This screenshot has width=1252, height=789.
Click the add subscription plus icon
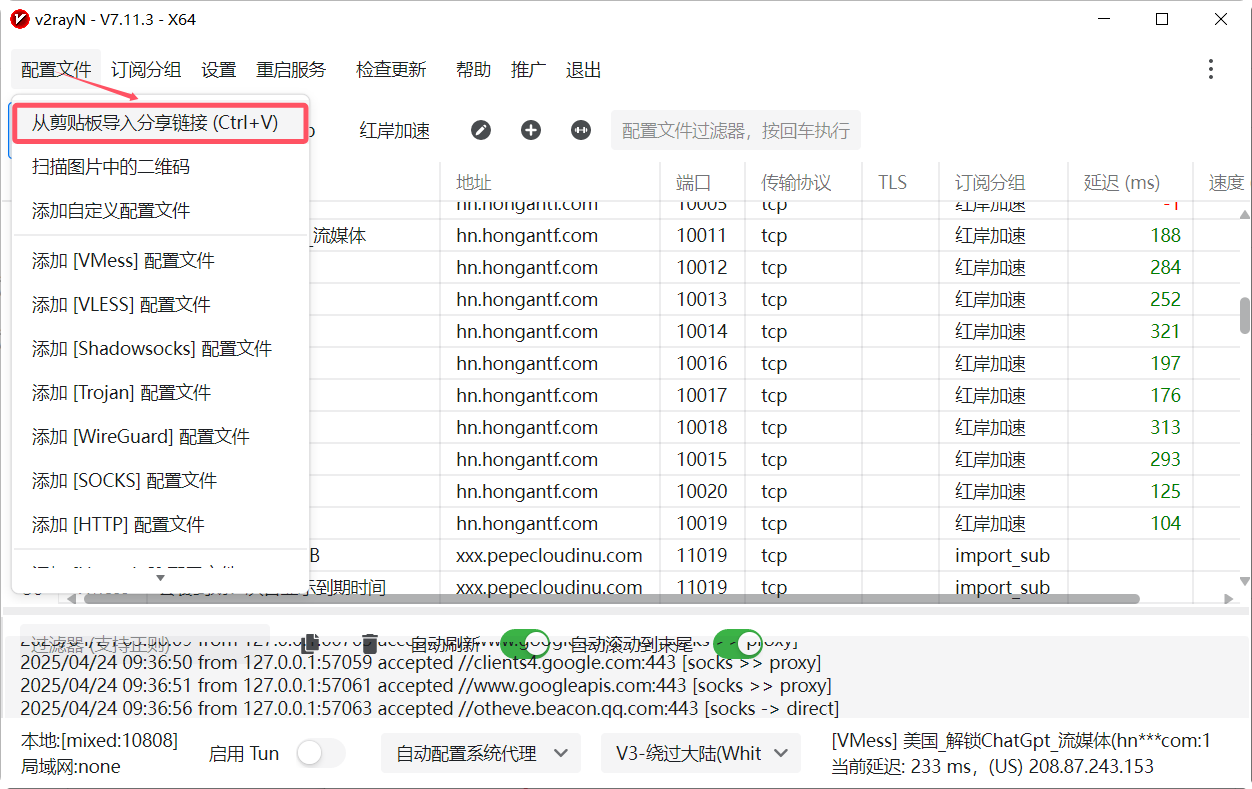click(x=531, y=130)
